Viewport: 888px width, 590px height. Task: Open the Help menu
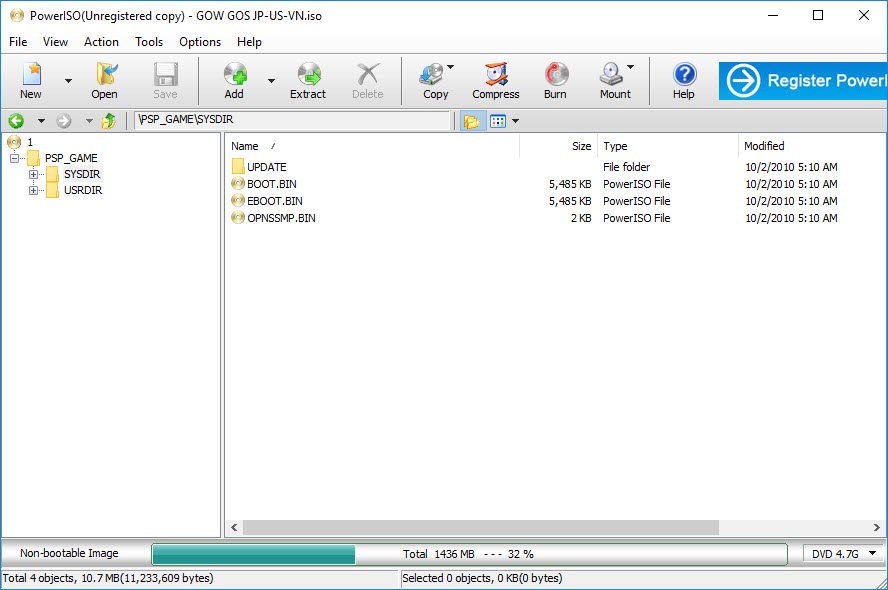click(249, 42)
